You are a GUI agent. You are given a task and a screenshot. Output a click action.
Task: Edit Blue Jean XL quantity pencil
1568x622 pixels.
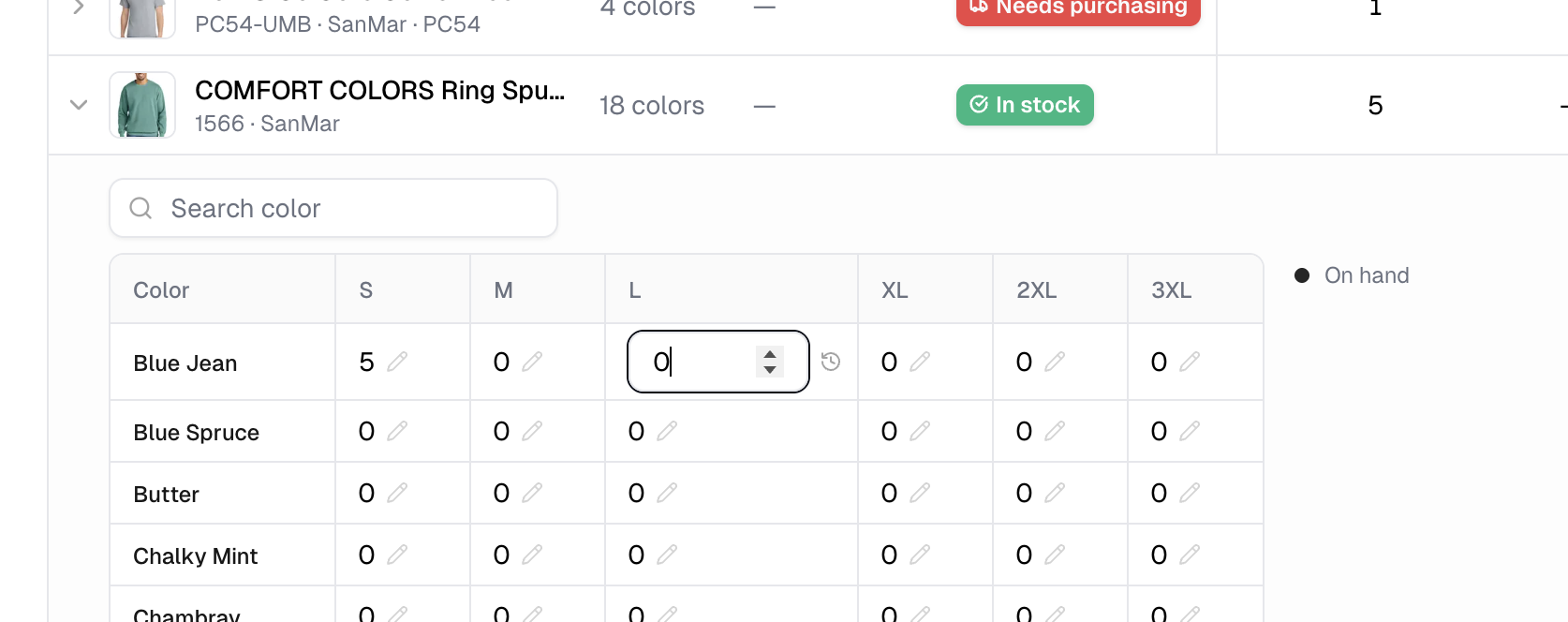pos(920,362)
